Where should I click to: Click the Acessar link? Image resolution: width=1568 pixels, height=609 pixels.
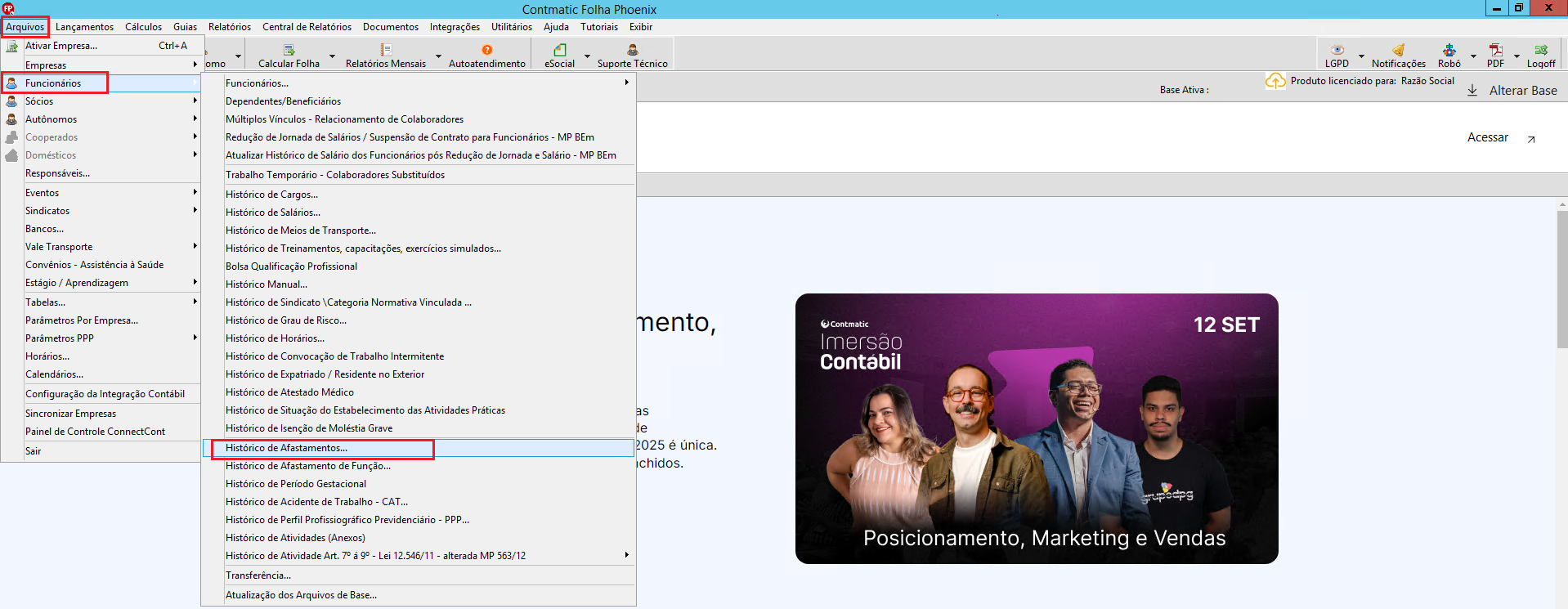click(x=1488, y=137)
